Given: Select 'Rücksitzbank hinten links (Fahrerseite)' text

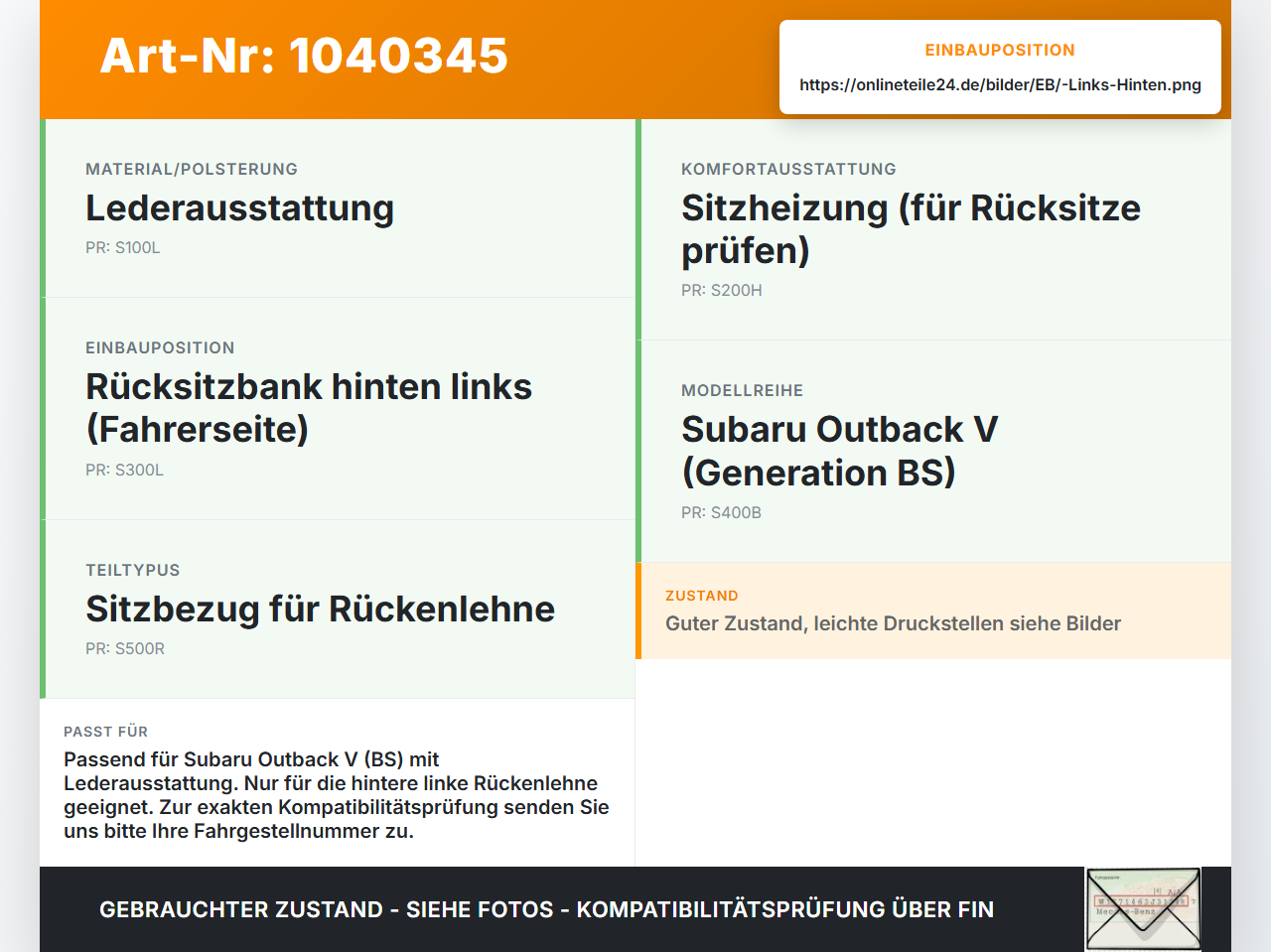Looking at the screenshot, I should pos(309,408).
